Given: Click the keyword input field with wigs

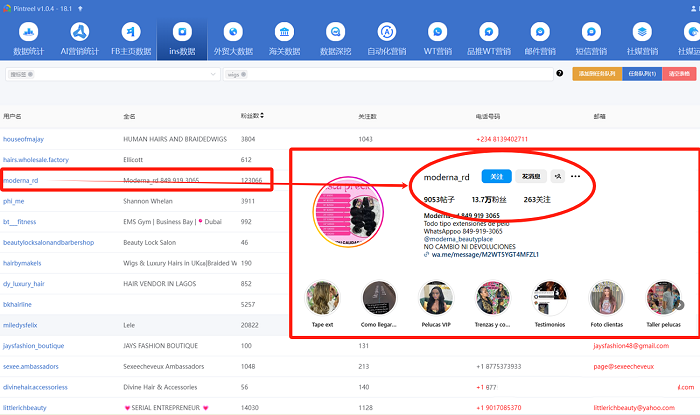Looking at the screenshot, I should 388,75.
